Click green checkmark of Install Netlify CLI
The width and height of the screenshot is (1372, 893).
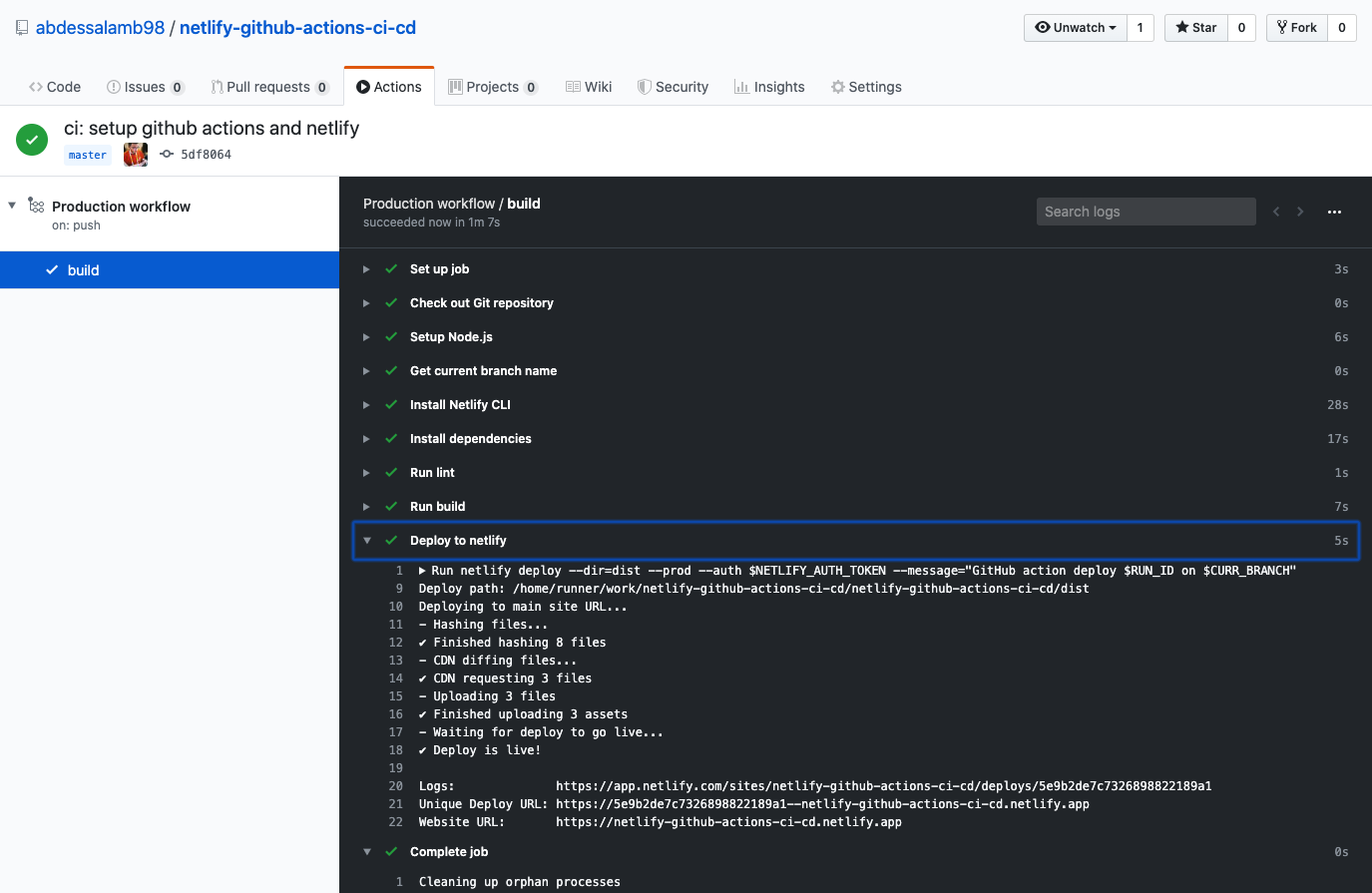click(391, 405)
